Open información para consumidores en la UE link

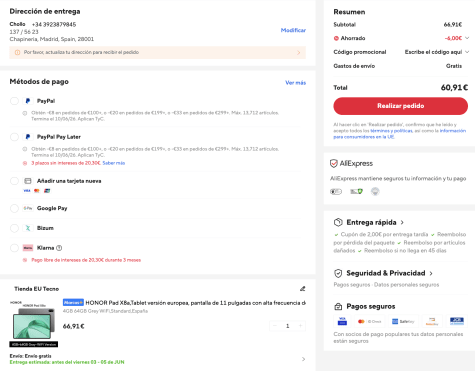400,134
